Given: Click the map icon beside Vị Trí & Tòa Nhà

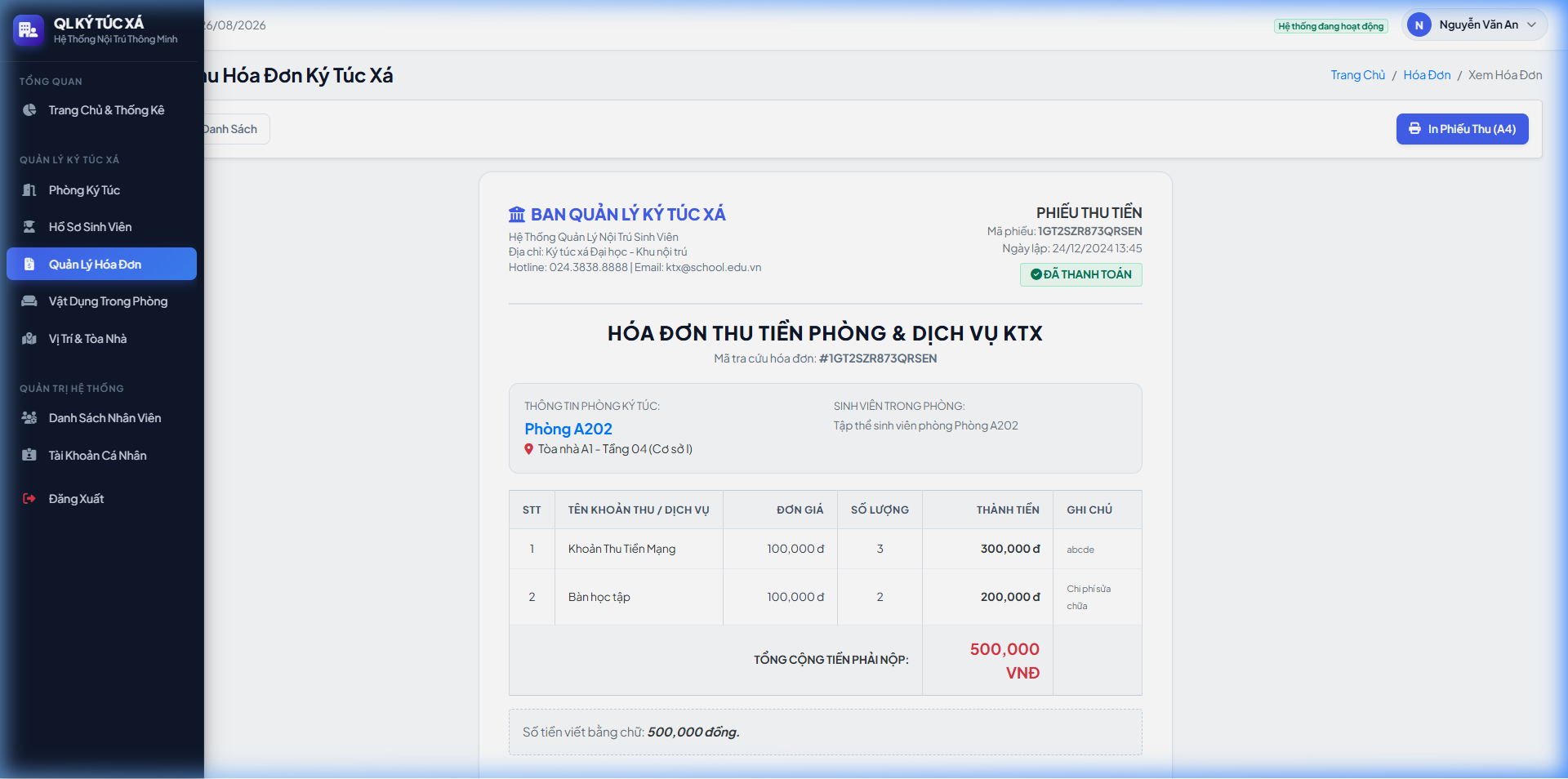Looking at the screenshot, I should pos(29,339).
